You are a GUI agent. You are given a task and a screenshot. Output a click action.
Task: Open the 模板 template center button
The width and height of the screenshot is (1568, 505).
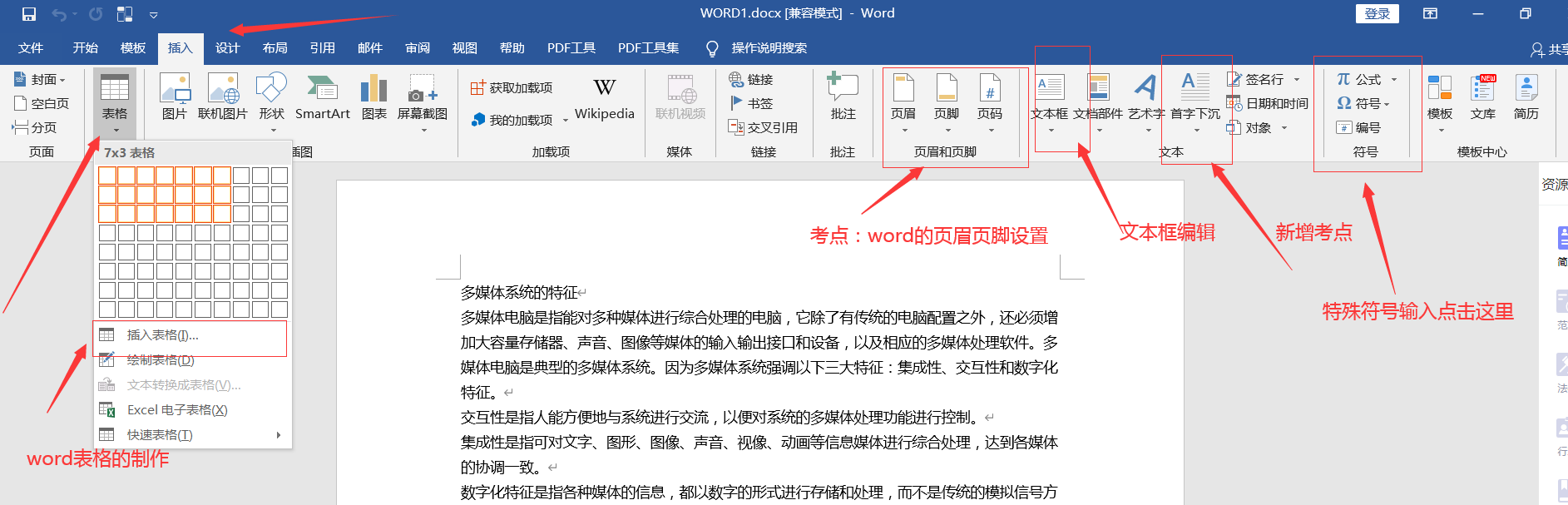(x=1440, y=101)
